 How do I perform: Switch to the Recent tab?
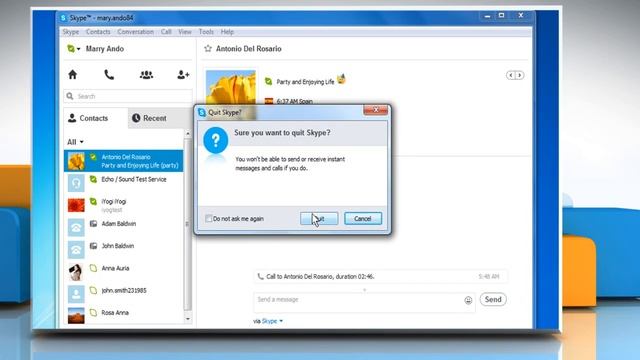(160, 118)
